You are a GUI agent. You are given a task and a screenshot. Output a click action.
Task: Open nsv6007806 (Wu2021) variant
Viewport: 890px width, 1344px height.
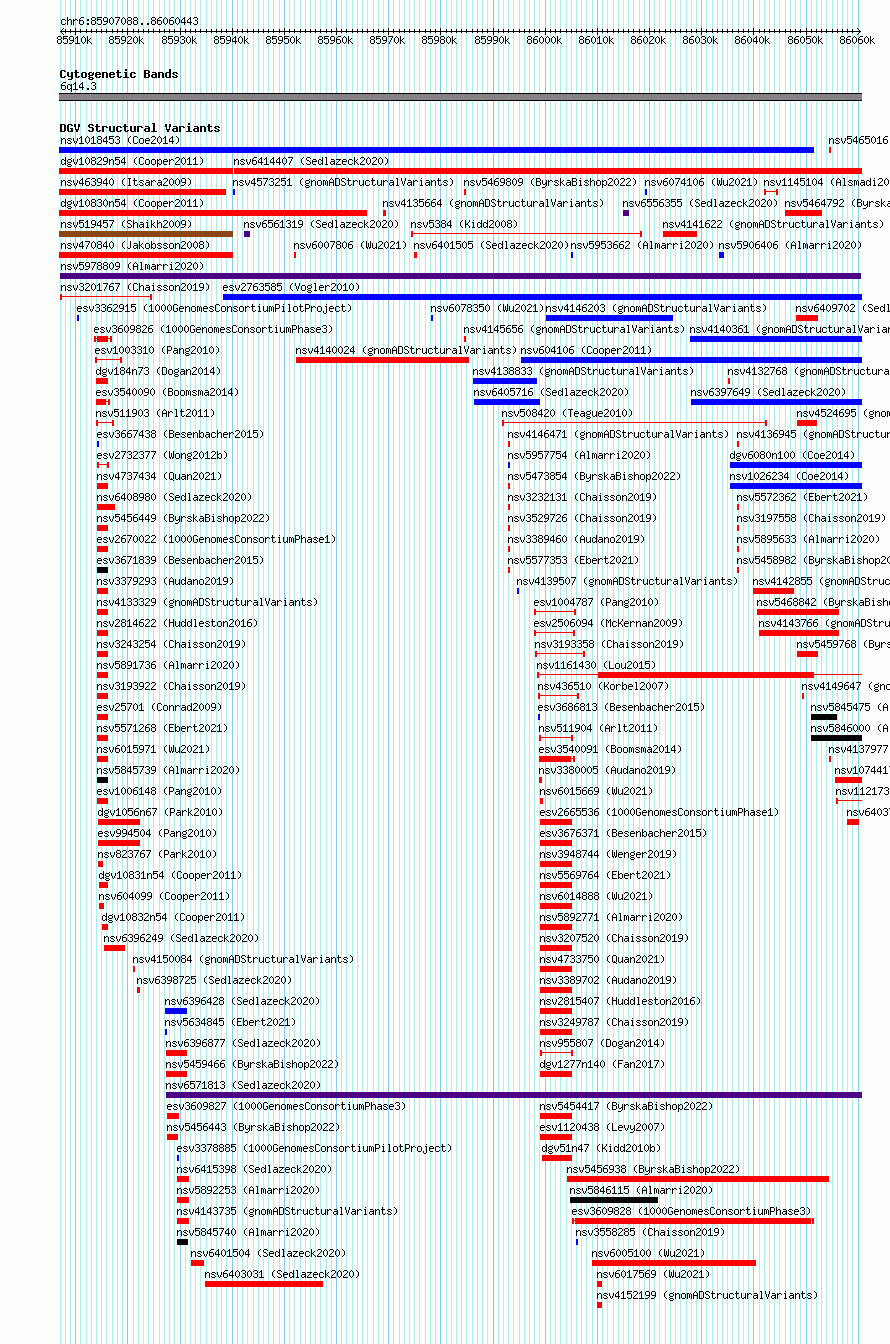coord(350,245)
